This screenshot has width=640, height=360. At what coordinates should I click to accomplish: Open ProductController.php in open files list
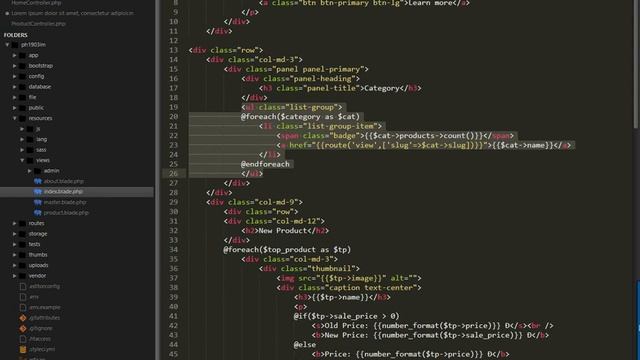(39, 24)
